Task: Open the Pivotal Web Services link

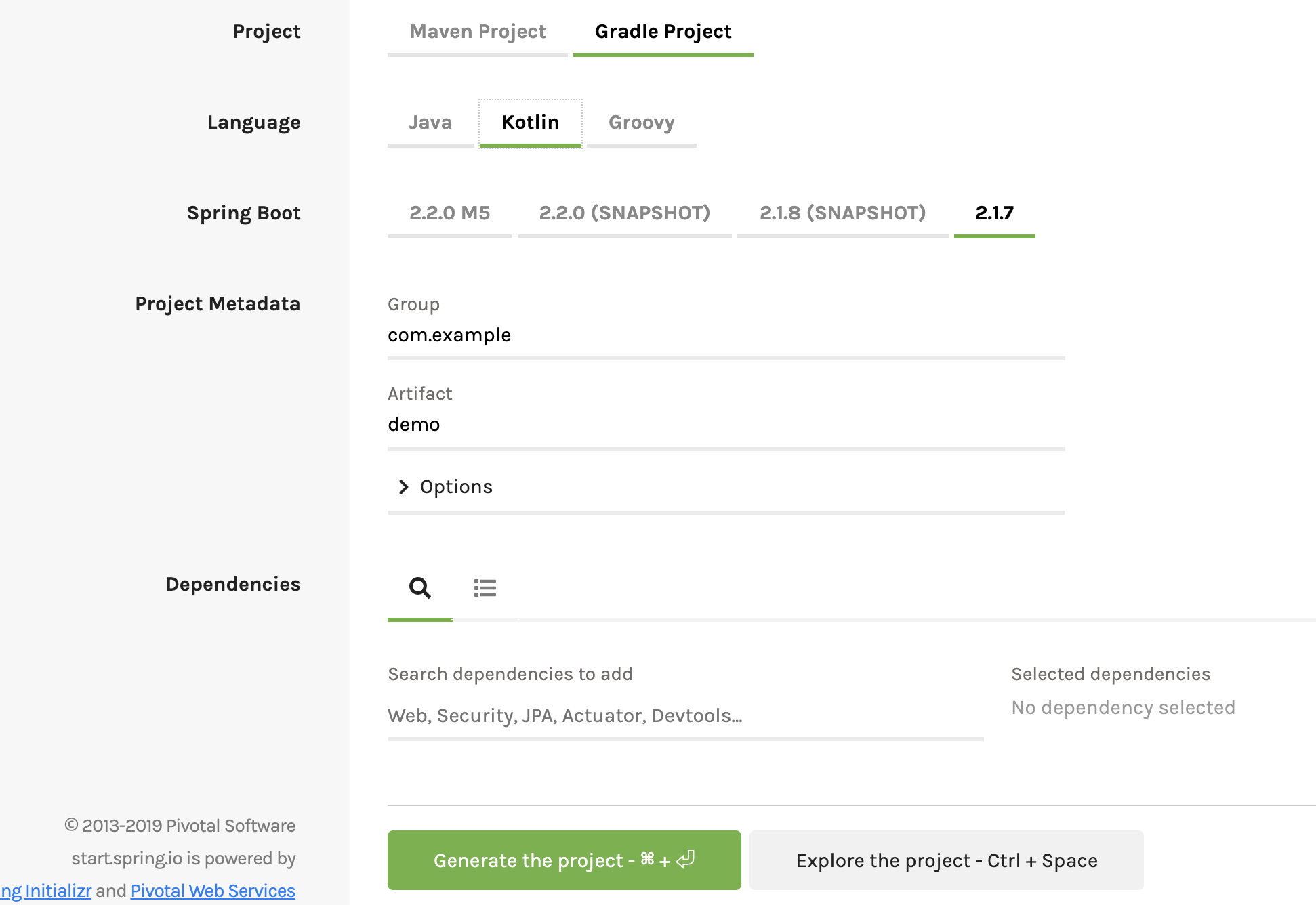Action: click(x=213, y=891)
